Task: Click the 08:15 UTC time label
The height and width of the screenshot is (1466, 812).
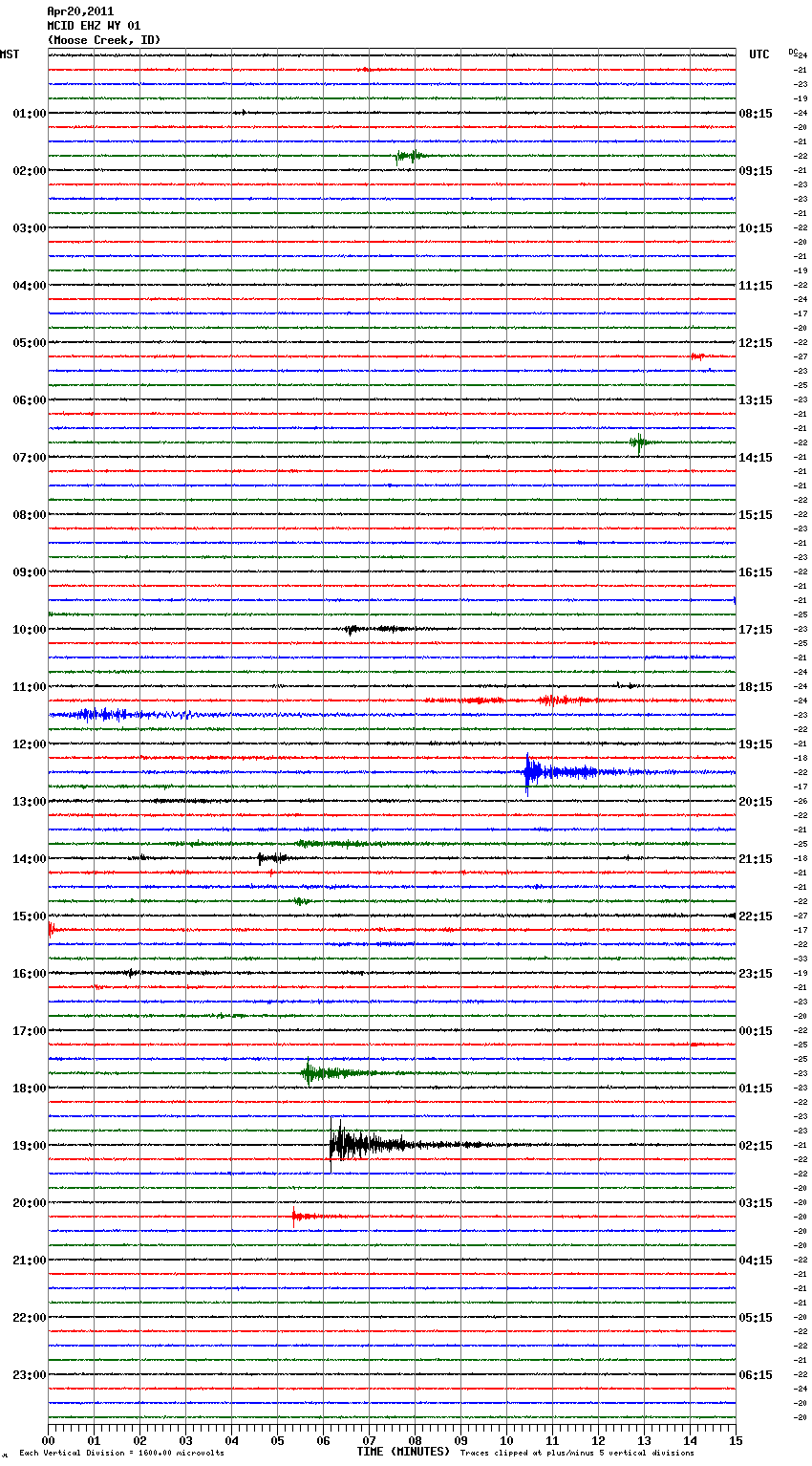Action: click(756, 114)
